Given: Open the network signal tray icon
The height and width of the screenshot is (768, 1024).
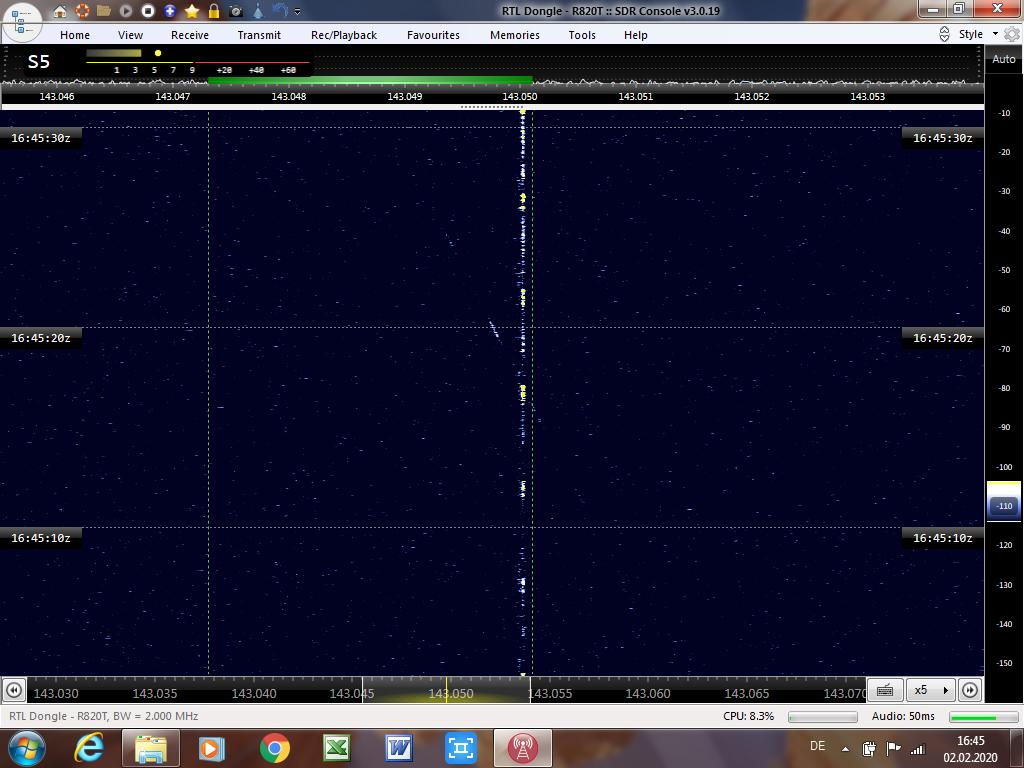Looking at the screenshot, I should 918,749.
